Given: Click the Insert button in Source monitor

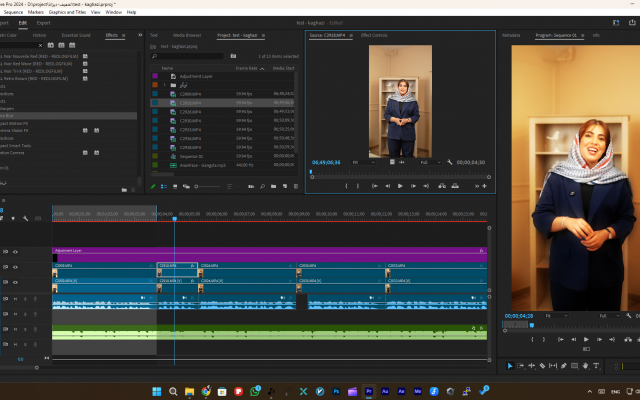Looking at the screenshot, I should coord(440,186).
